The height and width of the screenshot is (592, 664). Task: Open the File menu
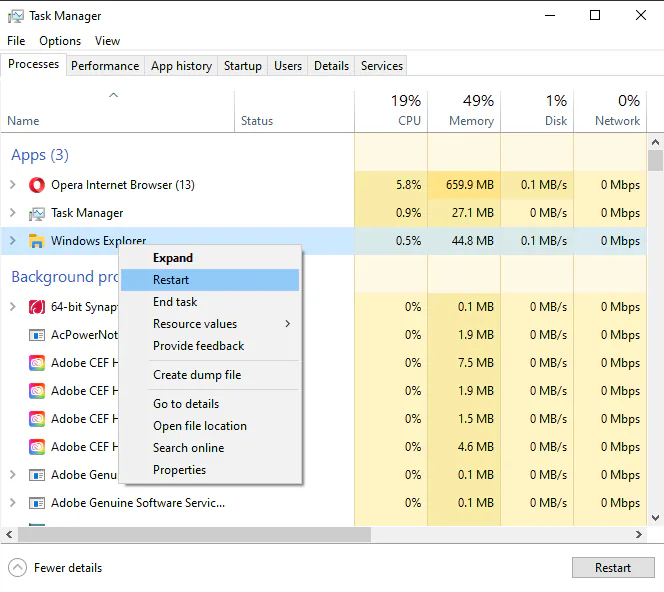point(16,41)
